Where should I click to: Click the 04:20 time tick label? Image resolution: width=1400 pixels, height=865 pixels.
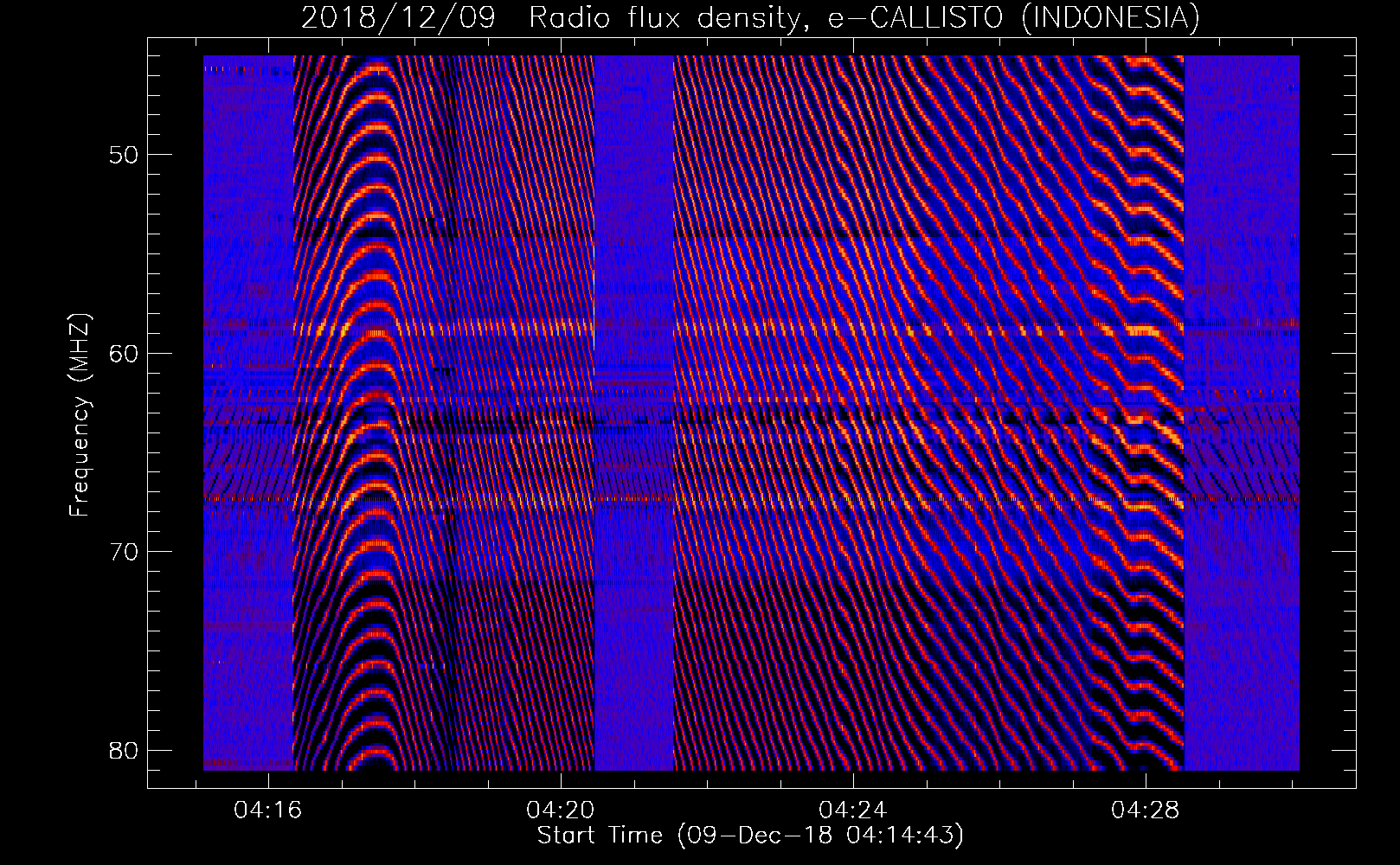tap(561, 811)
